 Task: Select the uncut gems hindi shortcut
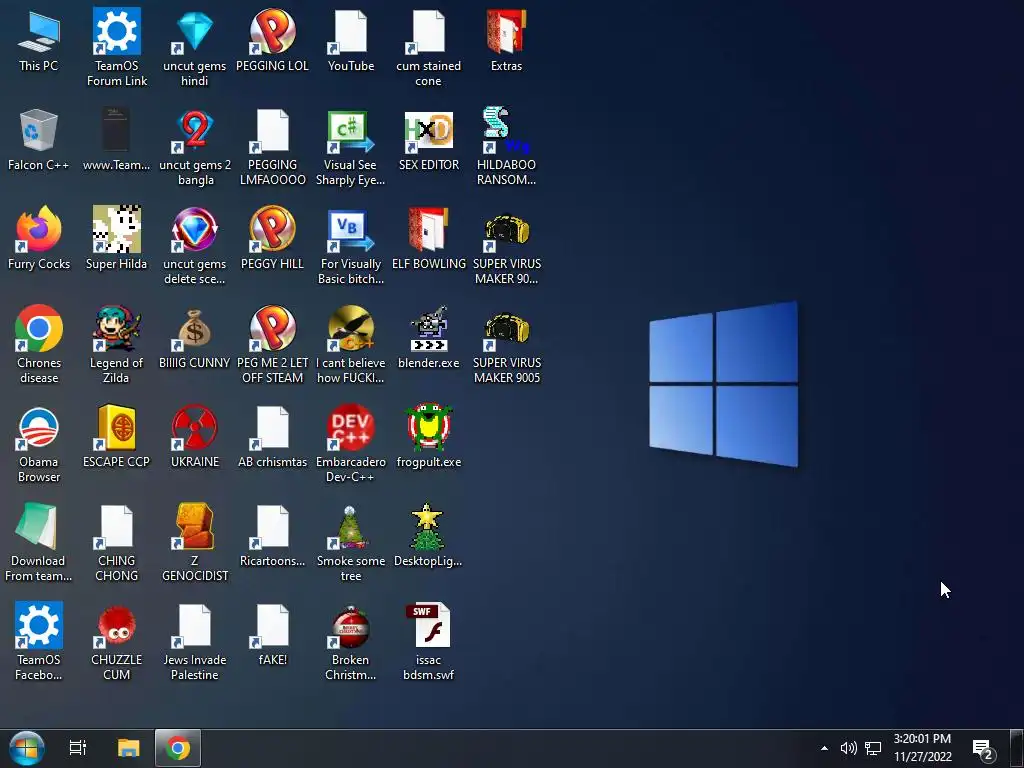(195, 47)
